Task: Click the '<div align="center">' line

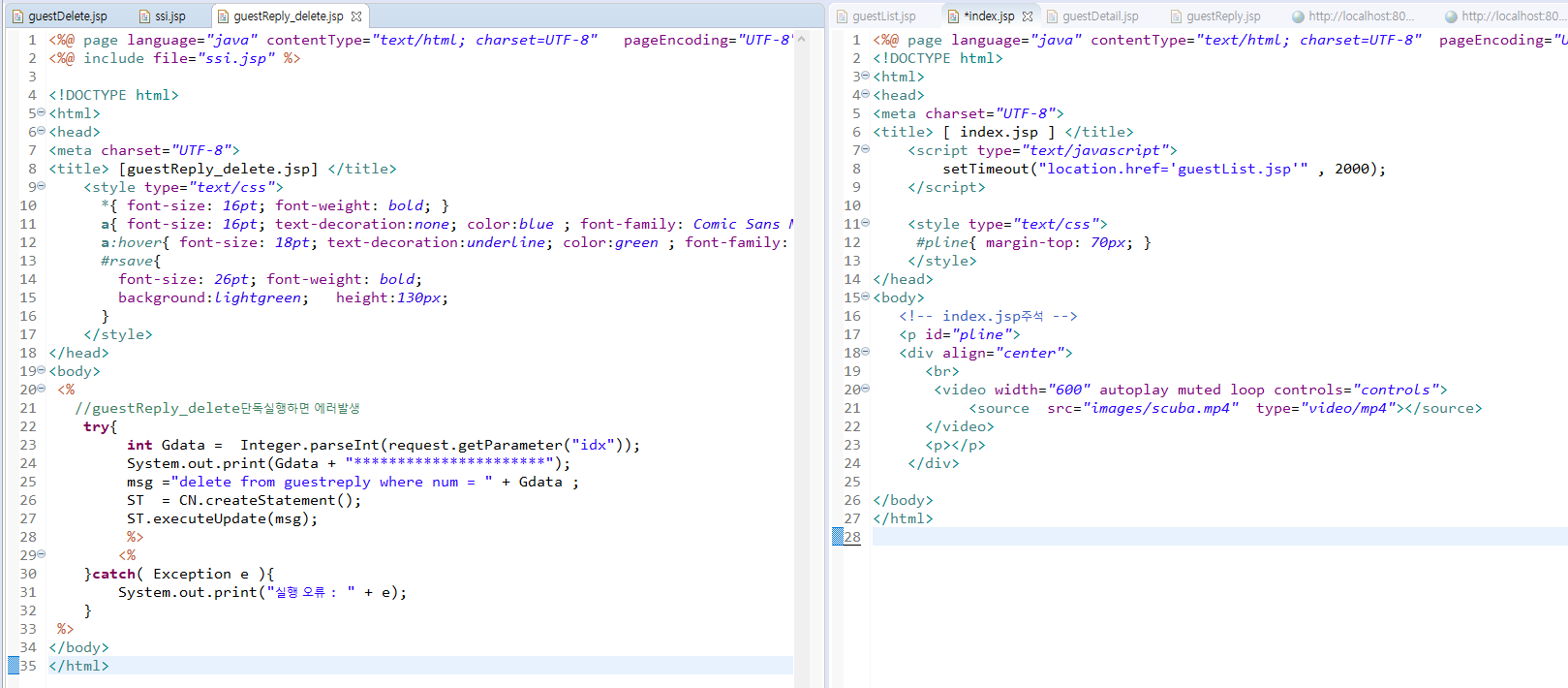Action: coord(985,353)
